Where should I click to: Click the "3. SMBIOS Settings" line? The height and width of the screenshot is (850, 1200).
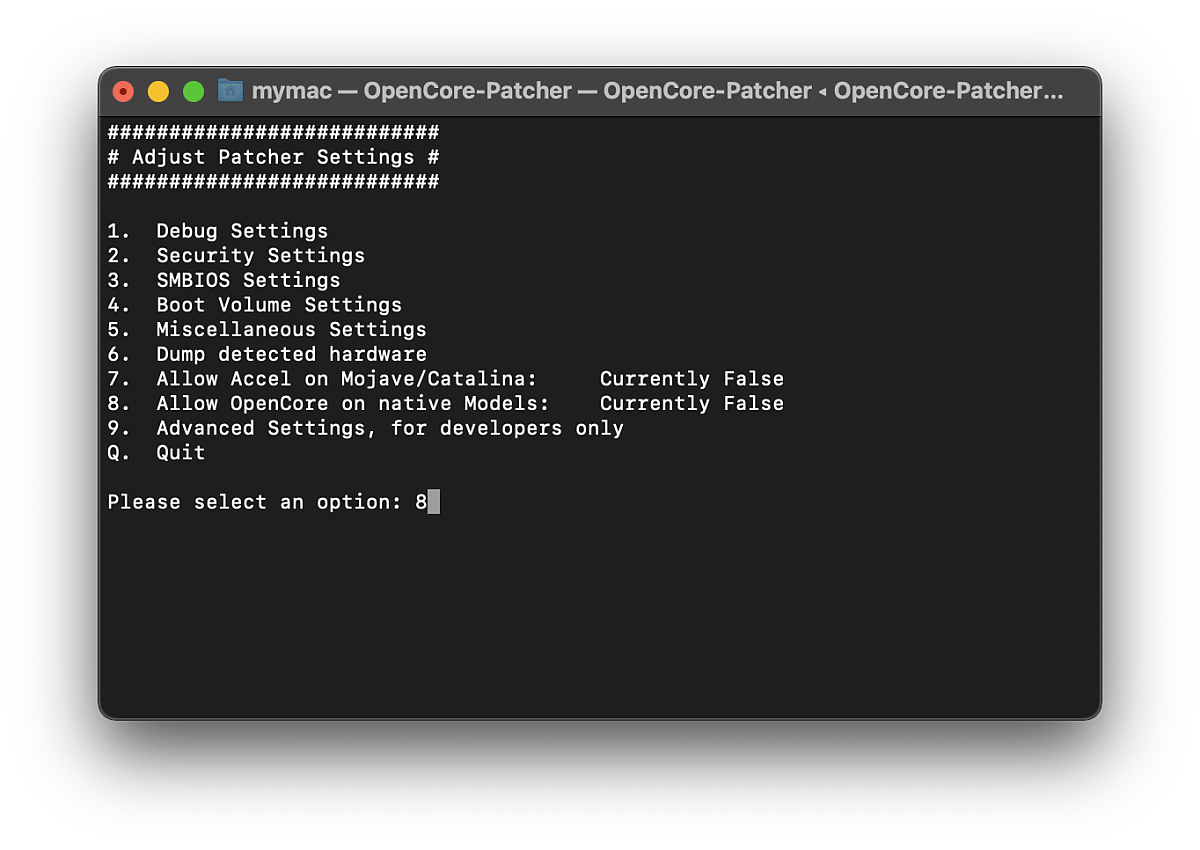pyautogui.click(x=224, y=280)
